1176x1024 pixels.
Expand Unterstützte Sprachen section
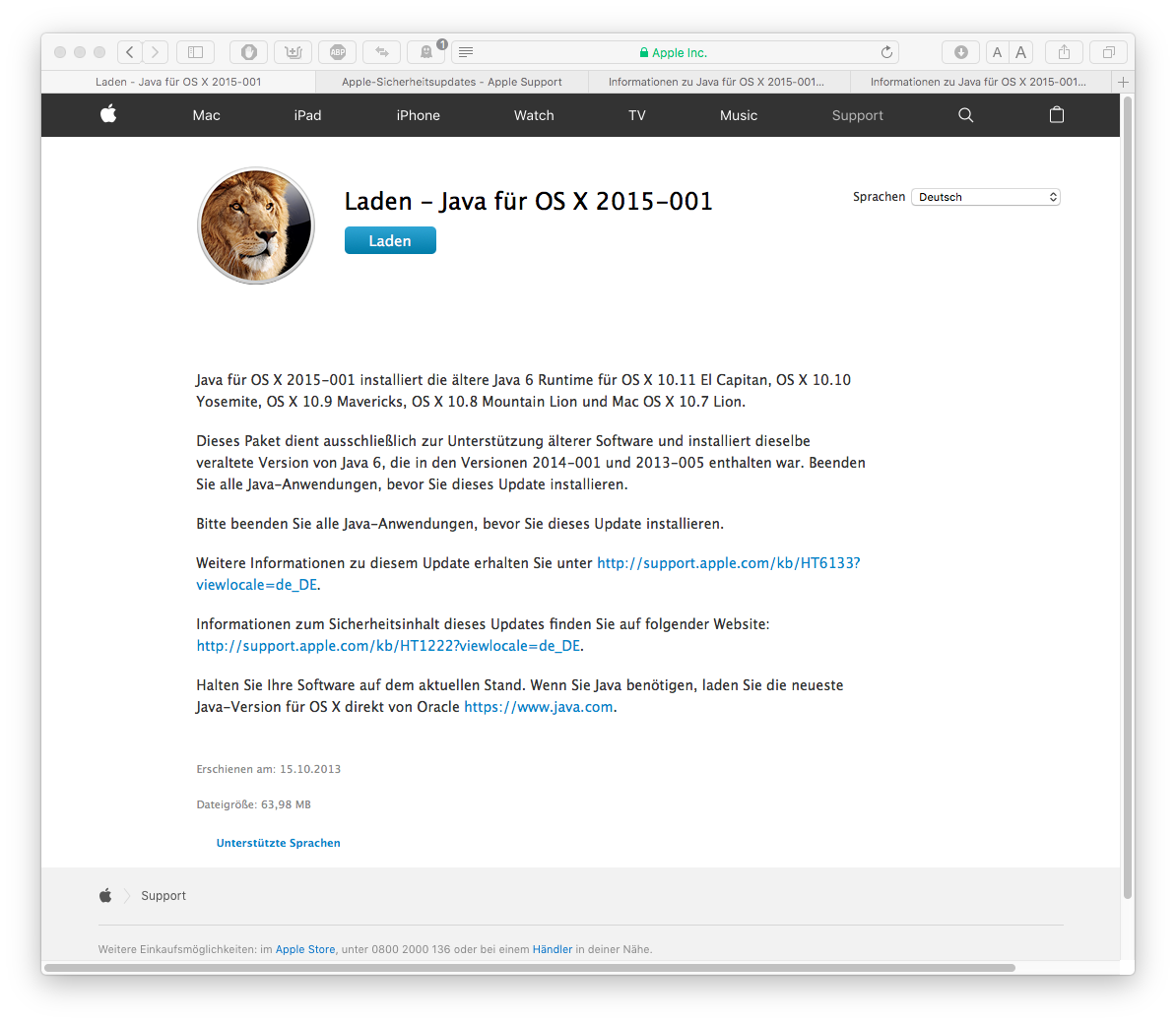click(279, 843)
